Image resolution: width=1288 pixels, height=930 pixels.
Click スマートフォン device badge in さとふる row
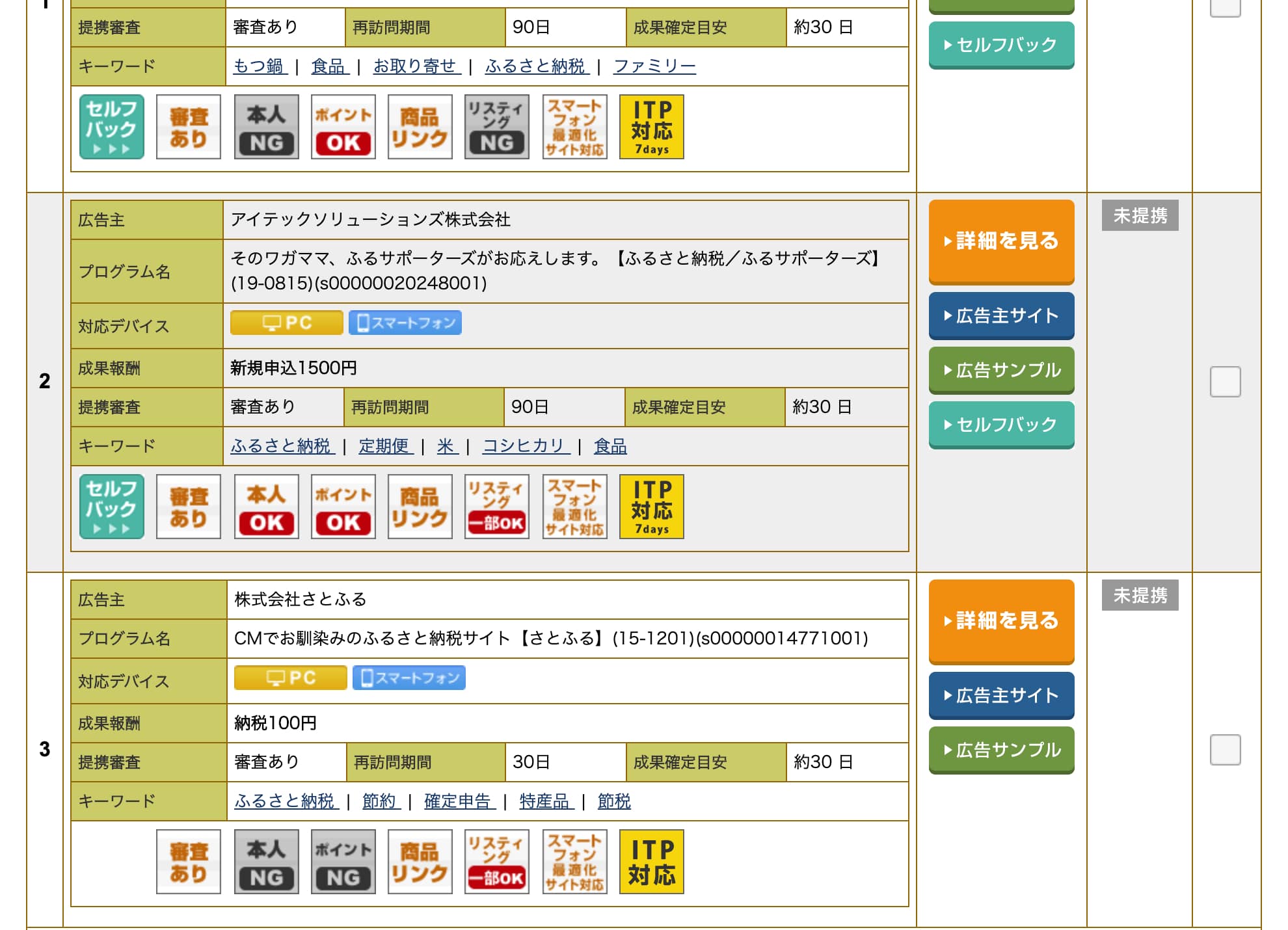click(x=409, y=678)
